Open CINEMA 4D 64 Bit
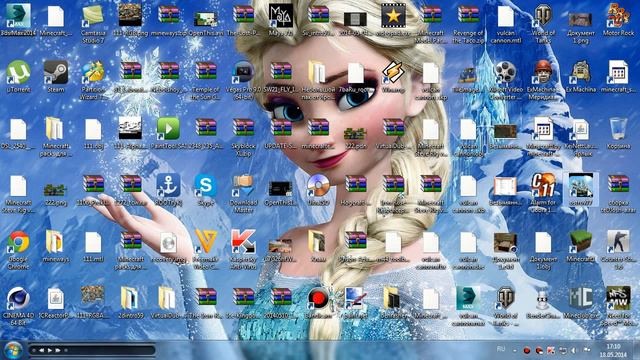640x360 pixels. coord(18,306)
